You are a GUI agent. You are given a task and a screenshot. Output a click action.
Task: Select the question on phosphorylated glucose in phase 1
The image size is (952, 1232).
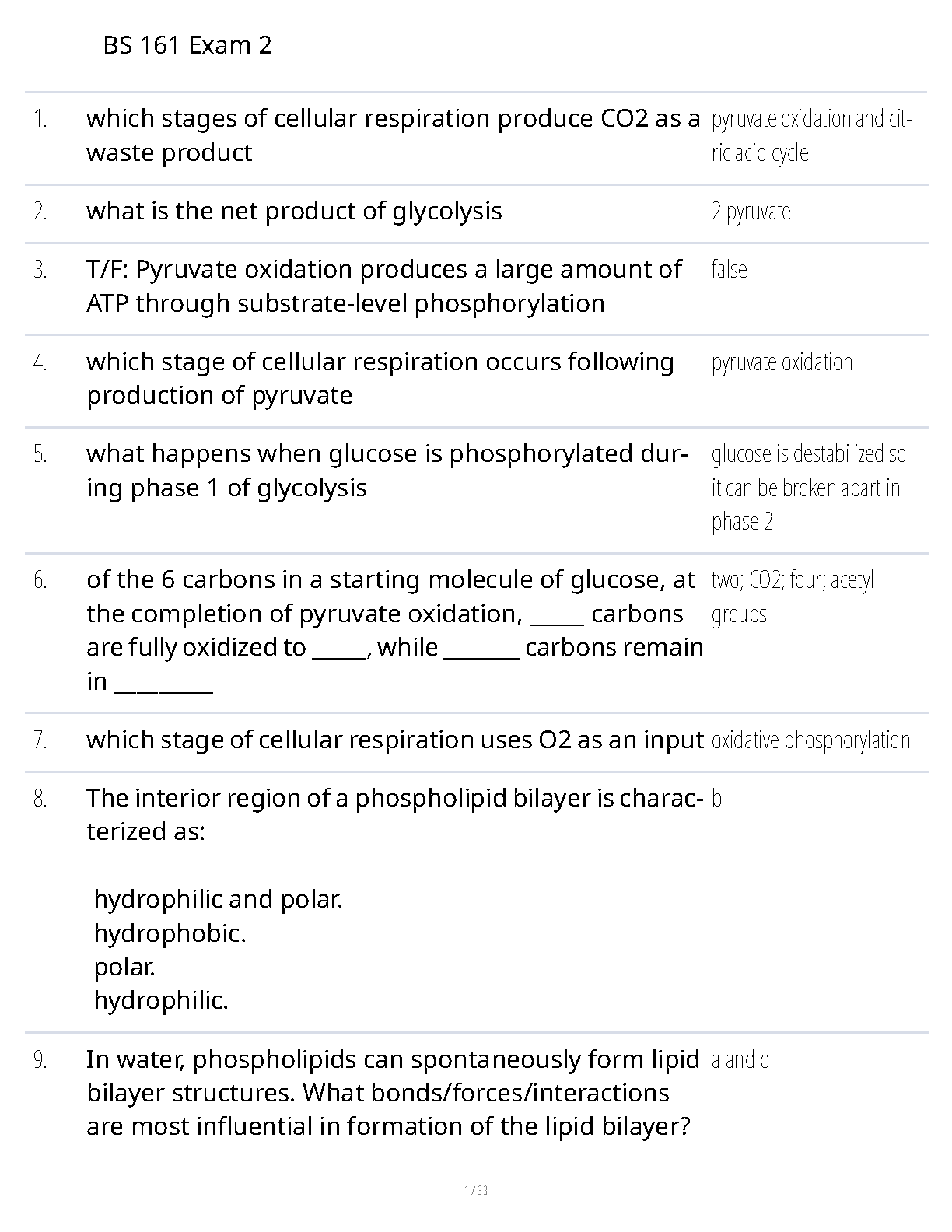click(387, 471)
